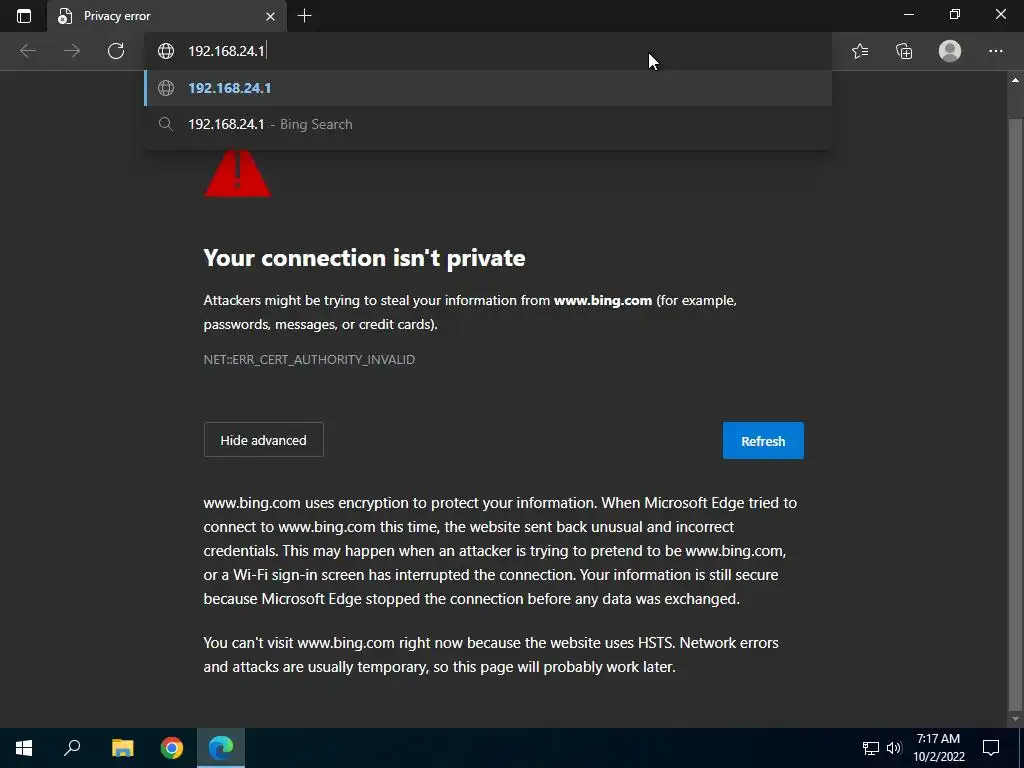Viewport: 1024px width, 768px height.
Task: Open the notification center icon
Action: 991,748
